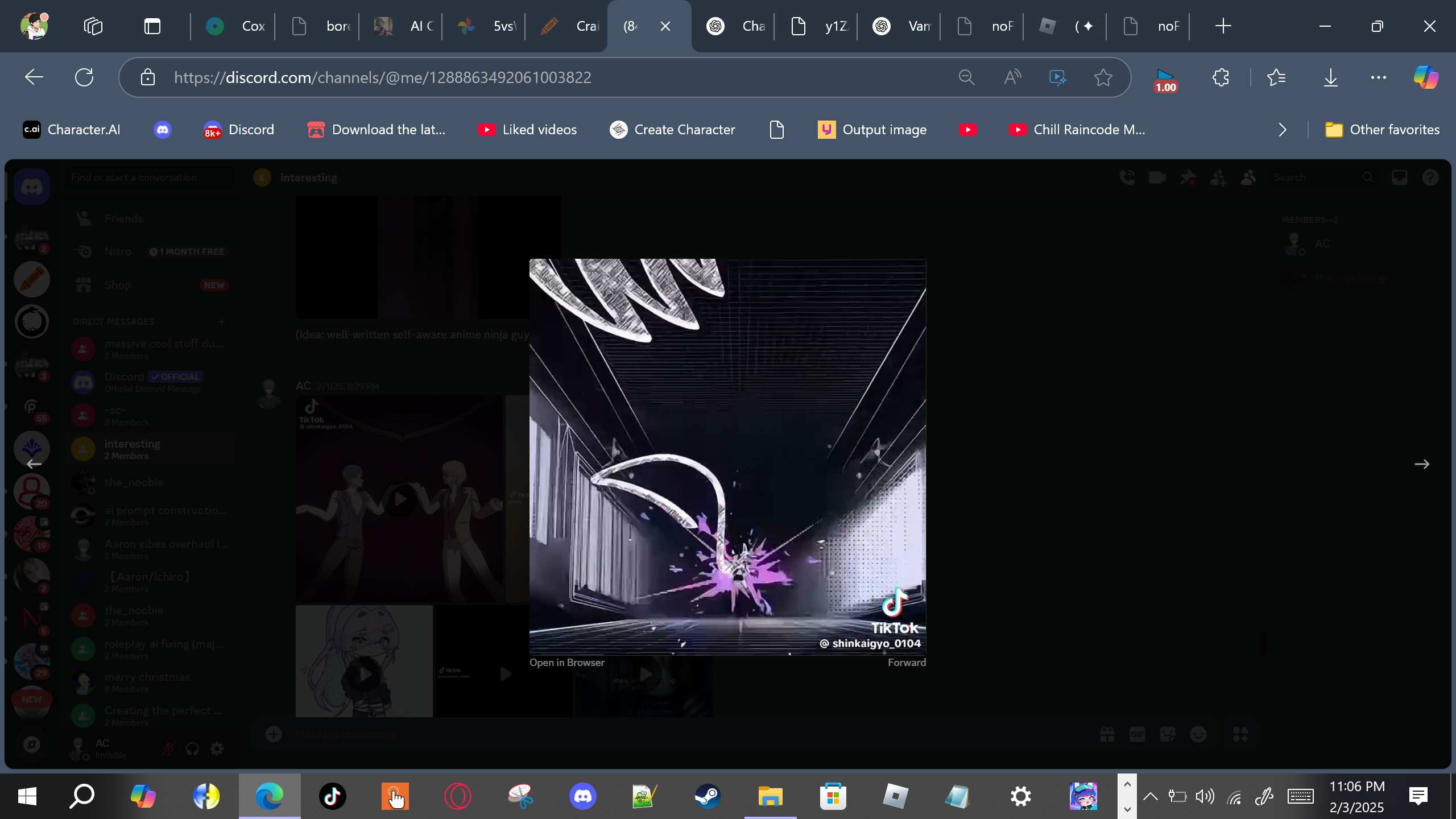The width and height of the screenshot is (1456, 819).
Task: Go to previous image with left arrow
Action: [x=34, y=464]
